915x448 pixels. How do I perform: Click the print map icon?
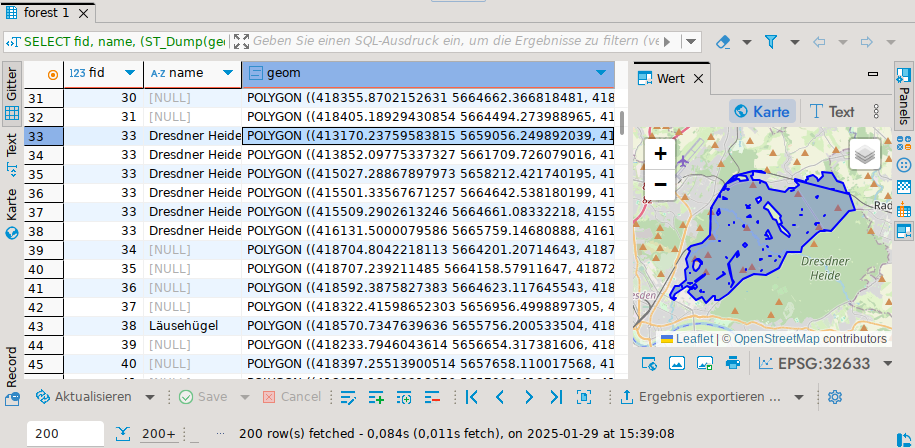point(732,363)
